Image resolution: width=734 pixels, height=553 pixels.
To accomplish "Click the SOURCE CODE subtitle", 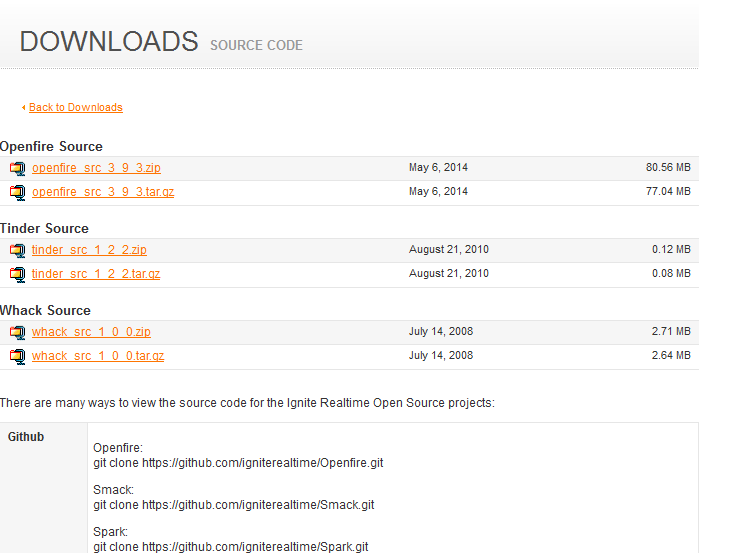I will [x=257, y=45].
